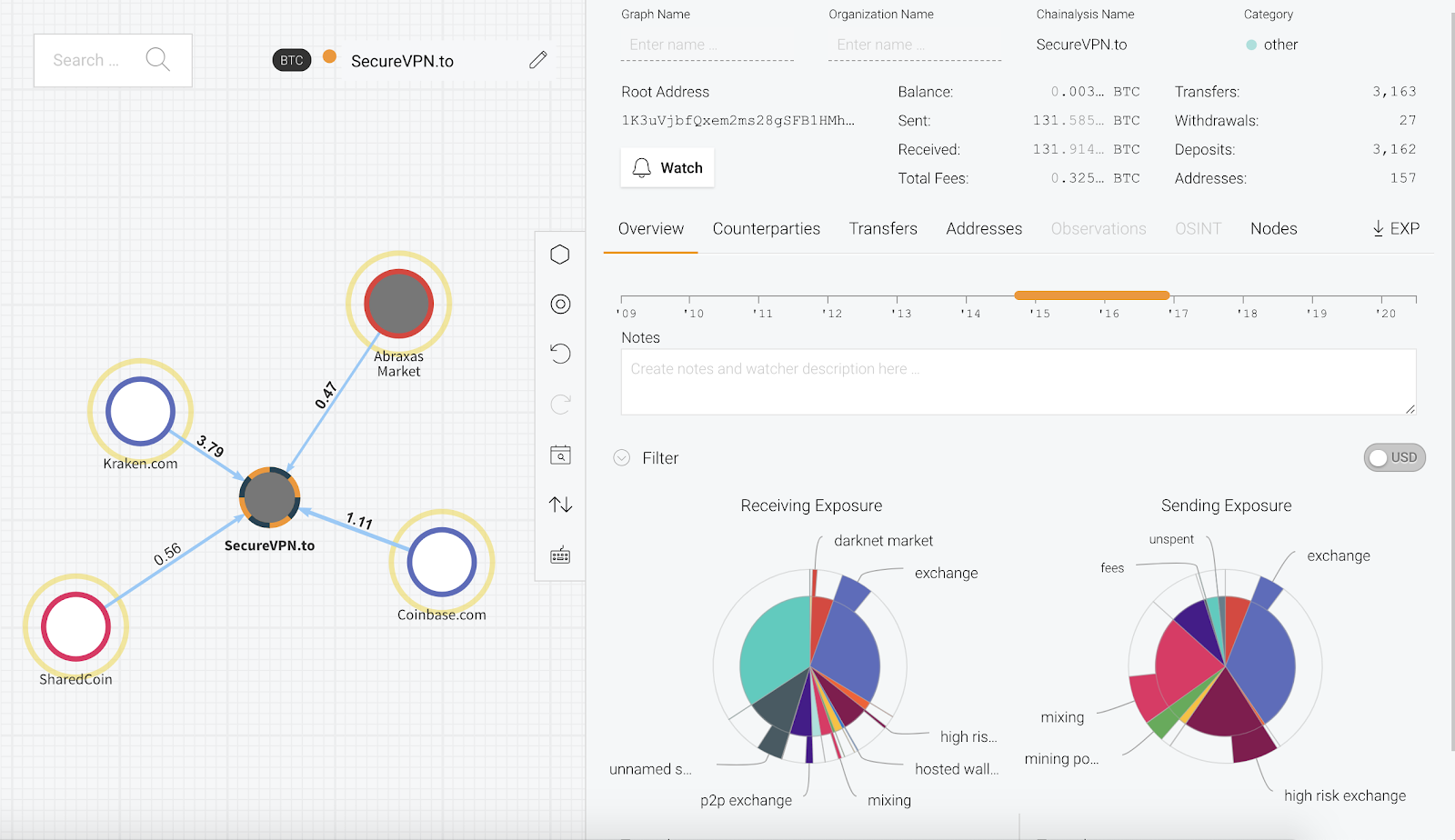Click the EXP export button
1455x840 pixels.
[x=1396, y=229]
